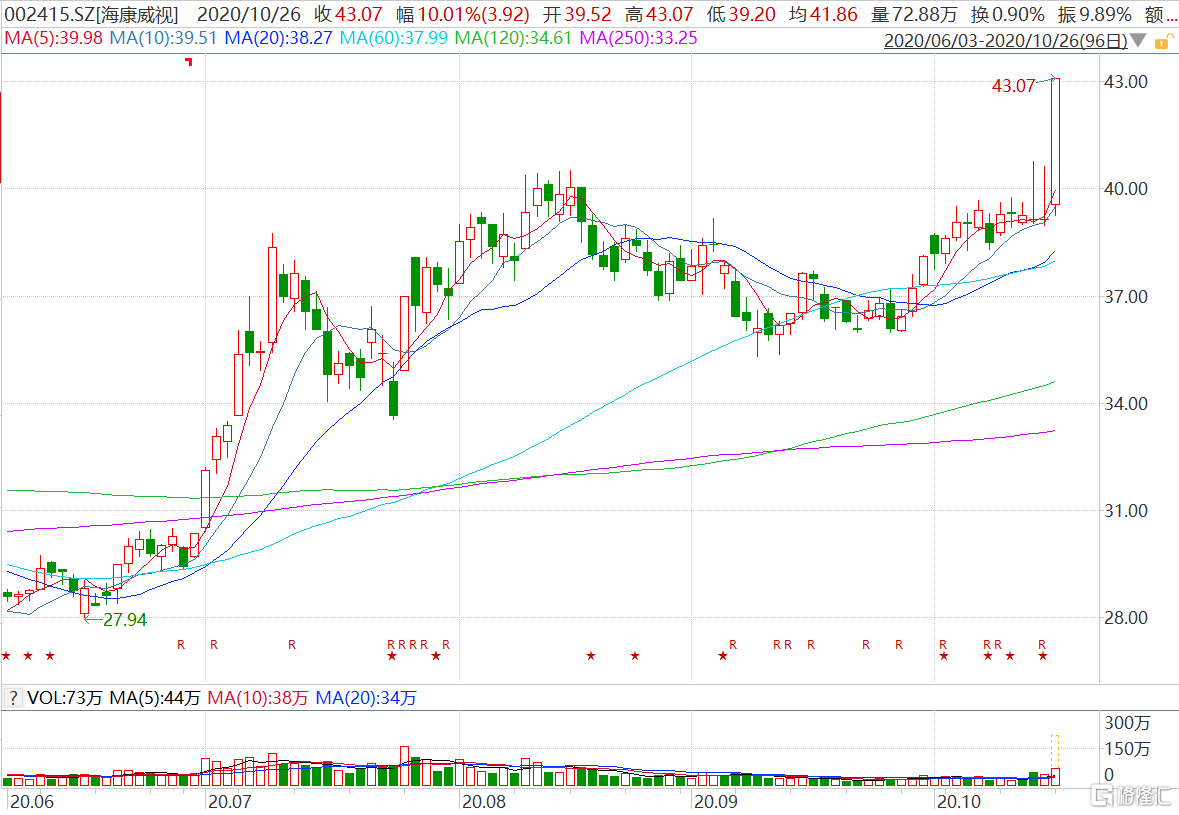The width and height of the screenshot is (1179, 815).
Task: Click the green 27.94 low annotation
Action: [x=125, y=620]
